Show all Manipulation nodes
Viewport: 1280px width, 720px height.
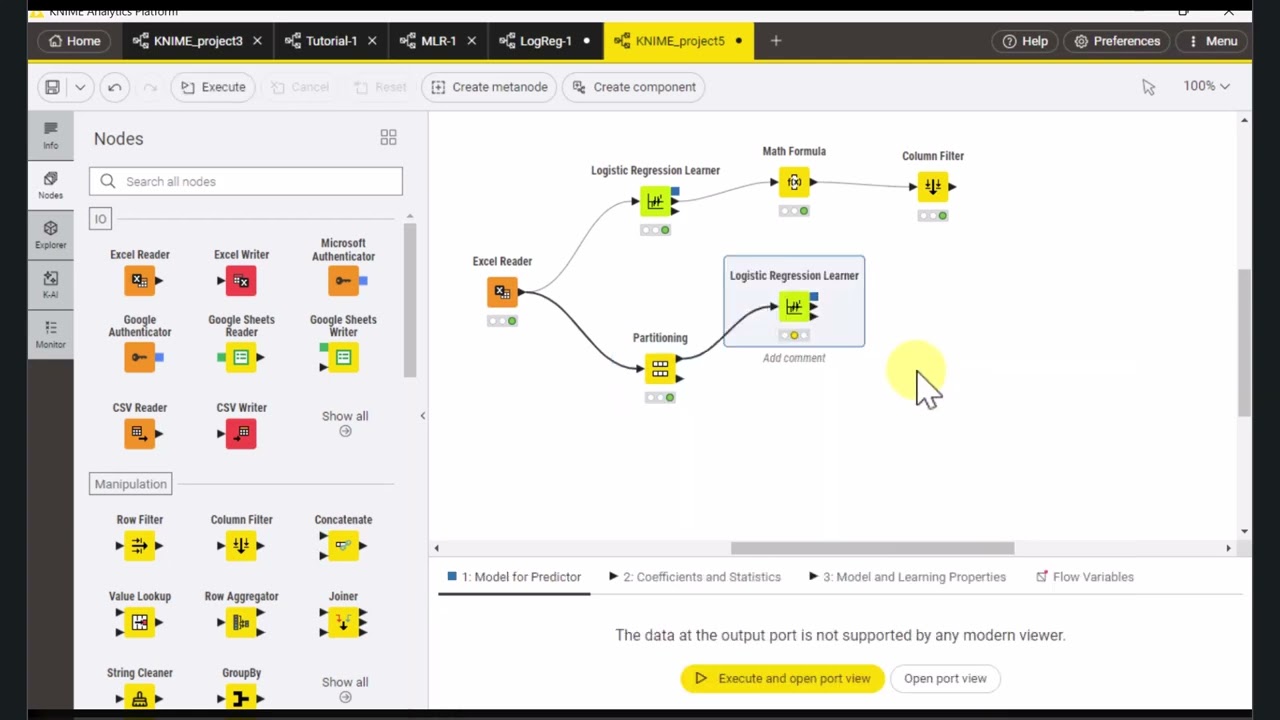pyautogui.click(x=345, y=689)
